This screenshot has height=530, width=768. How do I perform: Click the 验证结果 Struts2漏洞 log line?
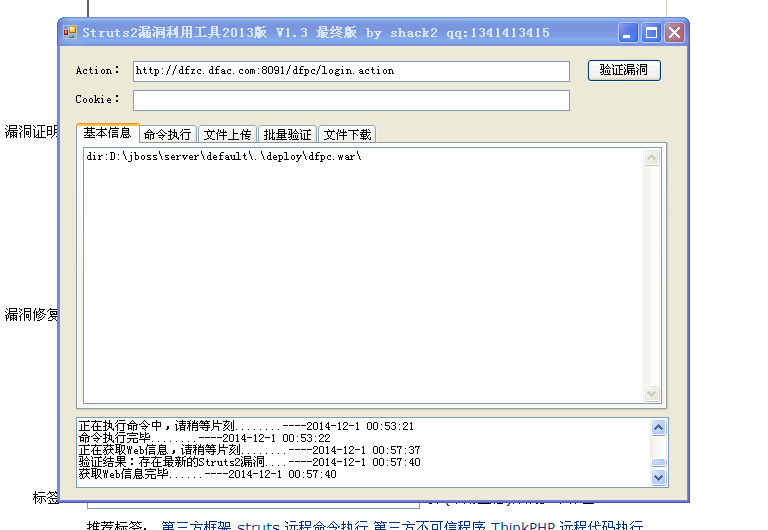click(x=249, y=462)
